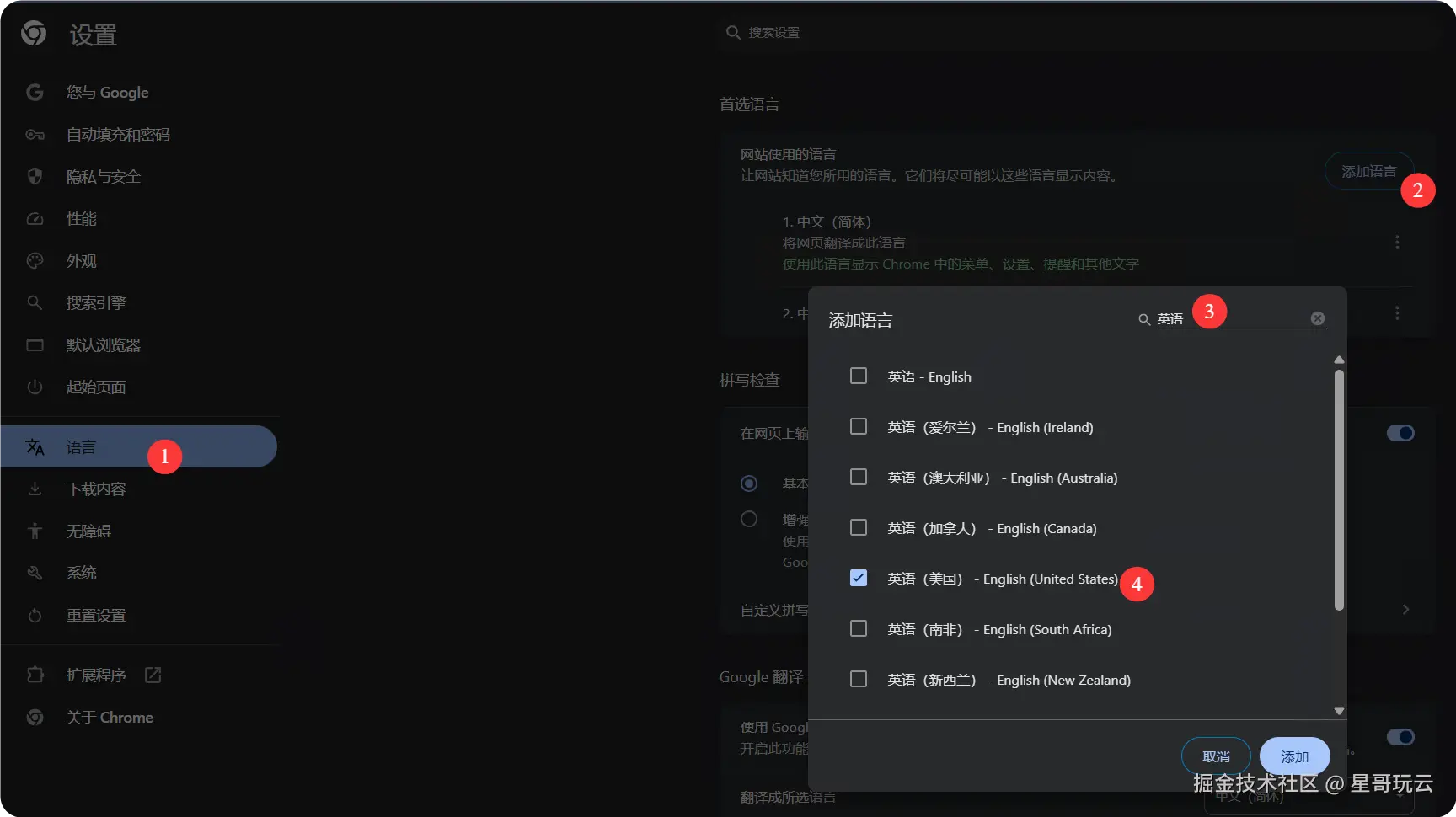Screen dimensions: 1456x817
Task: Open 关于 Chrome page
Action: pyautogui.click(x=139, y=718)
